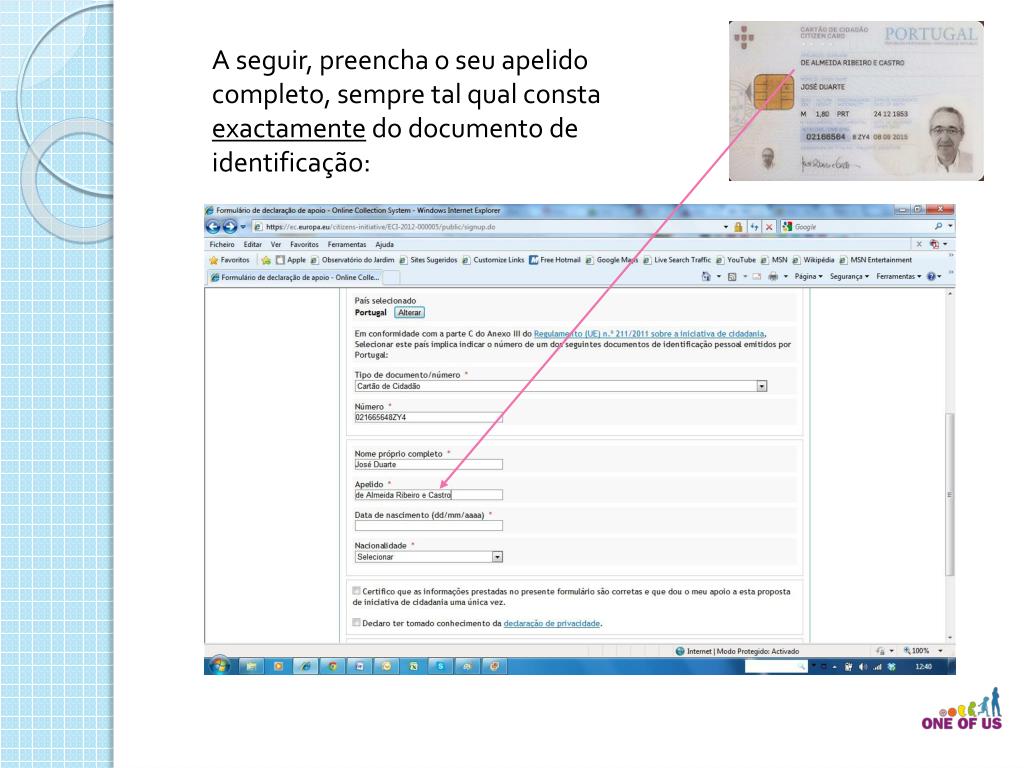Viewport: 1024px width, 768px height.
Task: Expand the address bar history arrow
Action: (x=726, y=227)
